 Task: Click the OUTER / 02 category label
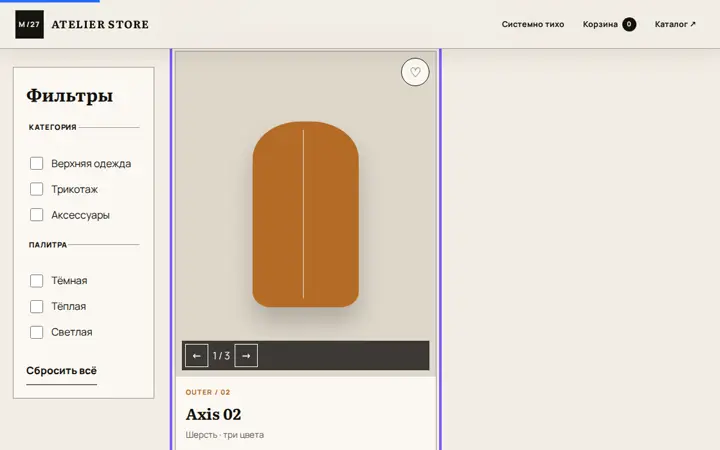208,392
